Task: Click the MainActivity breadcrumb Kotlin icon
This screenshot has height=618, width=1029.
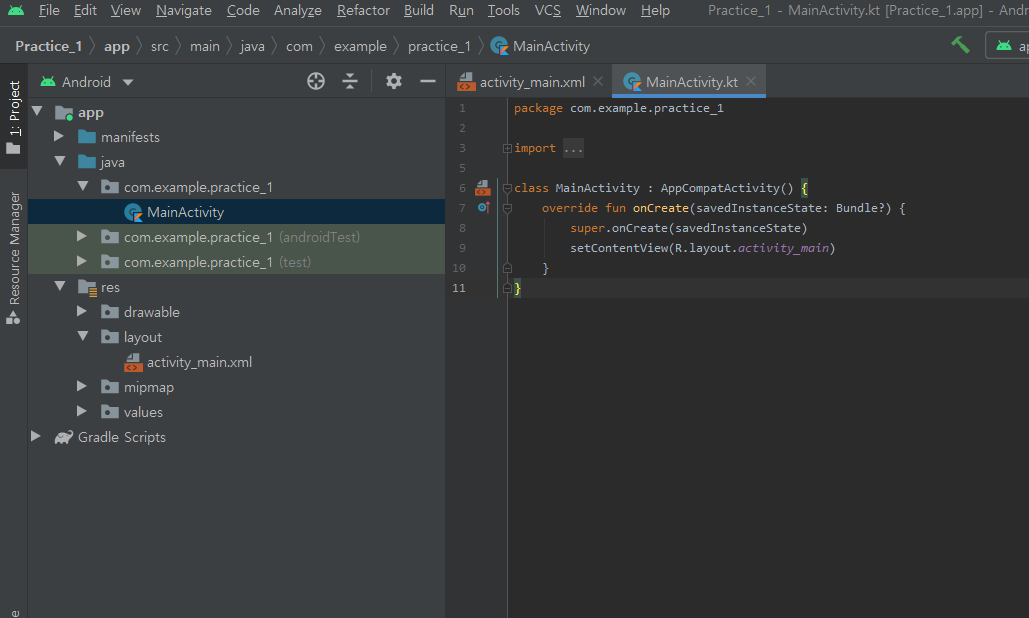Action: pos(499,46)
